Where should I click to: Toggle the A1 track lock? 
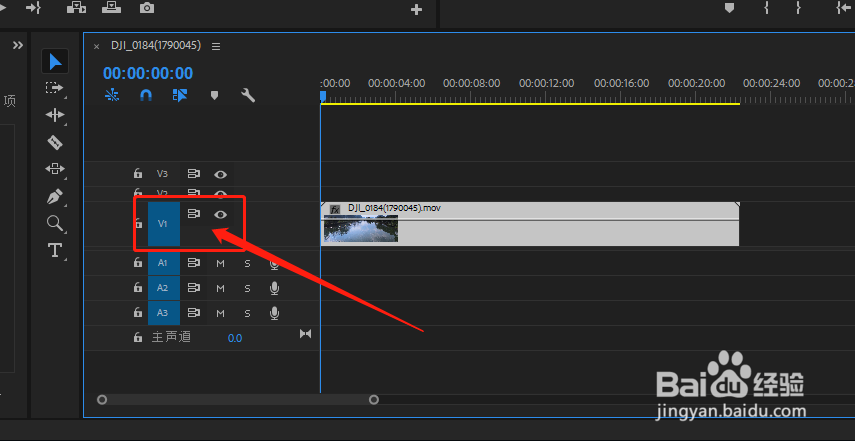click(138, 262)
